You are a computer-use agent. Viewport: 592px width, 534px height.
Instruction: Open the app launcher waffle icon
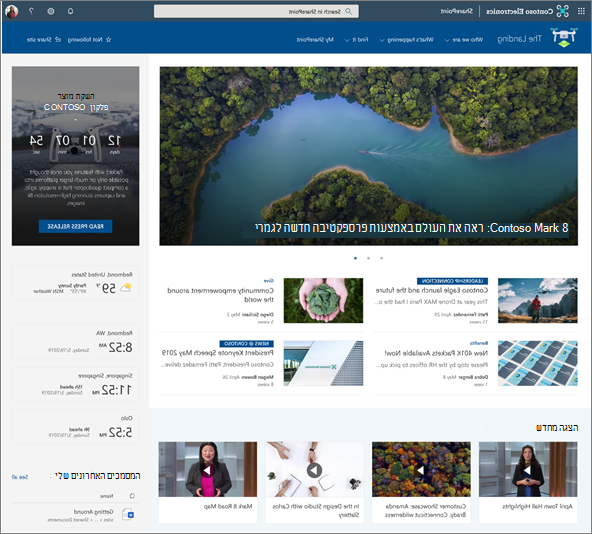[581, 11]
